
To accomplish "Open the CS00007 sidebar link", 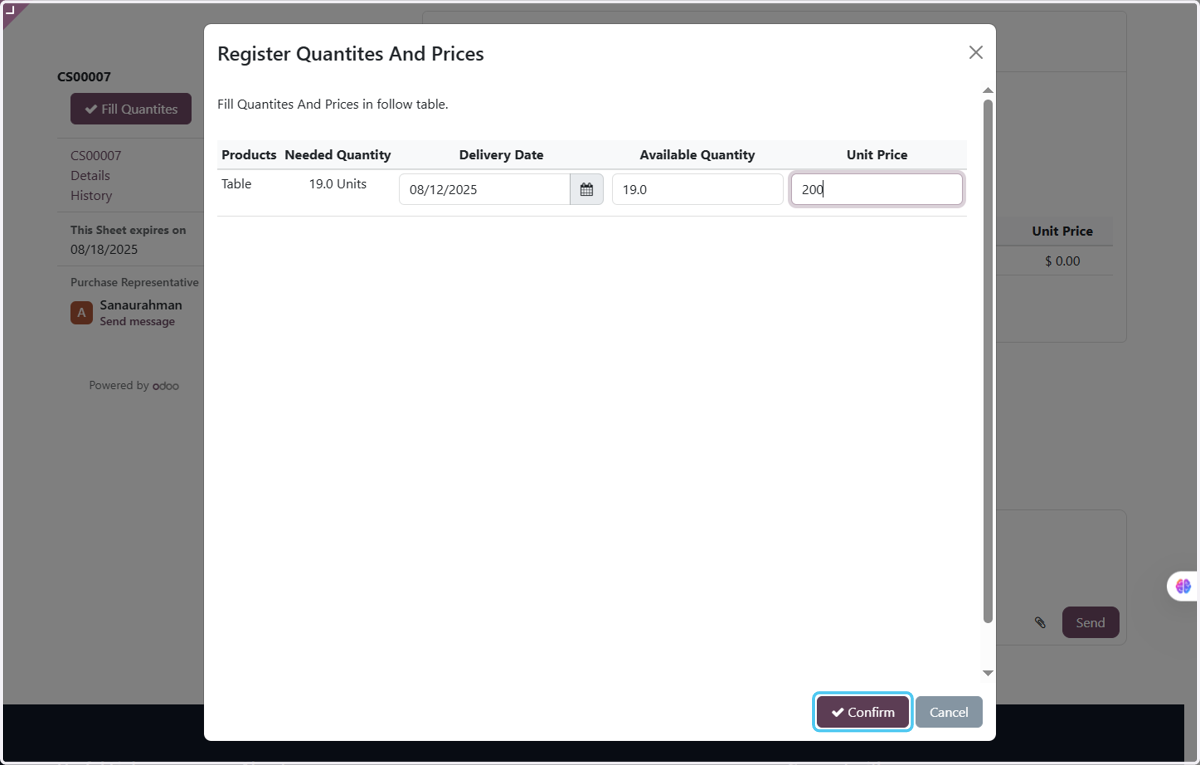I will [96, 155].
